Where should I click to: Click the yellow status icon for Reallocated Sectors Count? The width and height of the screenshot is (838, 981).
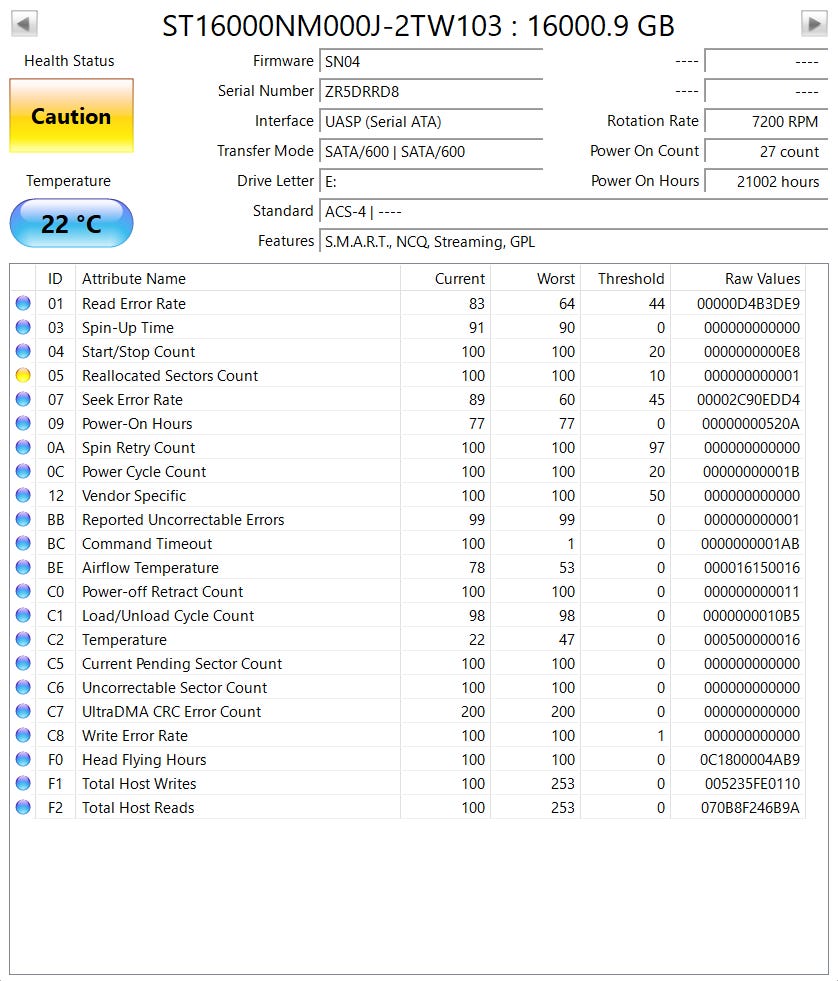(x=23, y=376)
